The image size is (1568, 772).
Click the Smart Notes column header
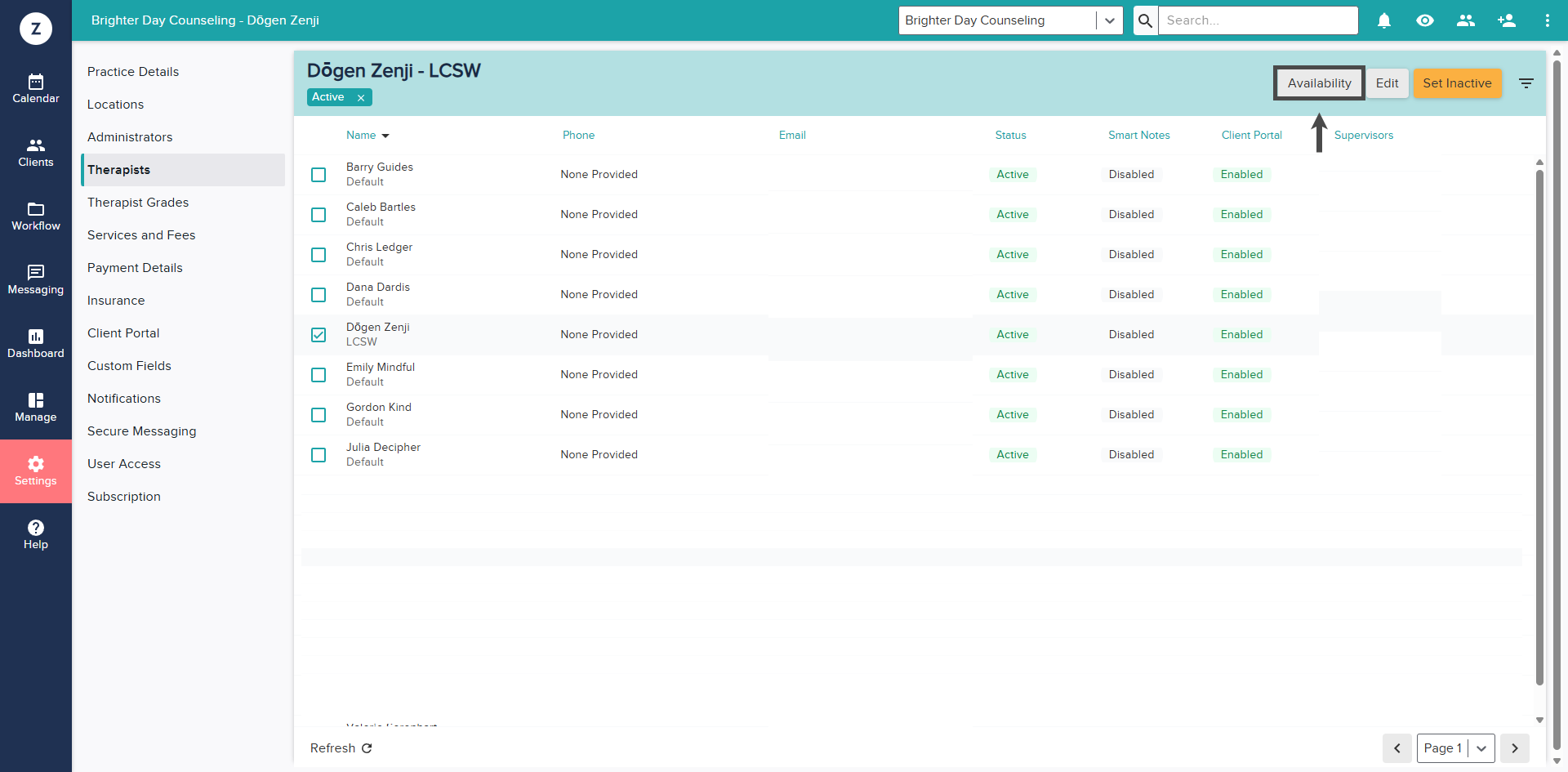point(1138,136)
